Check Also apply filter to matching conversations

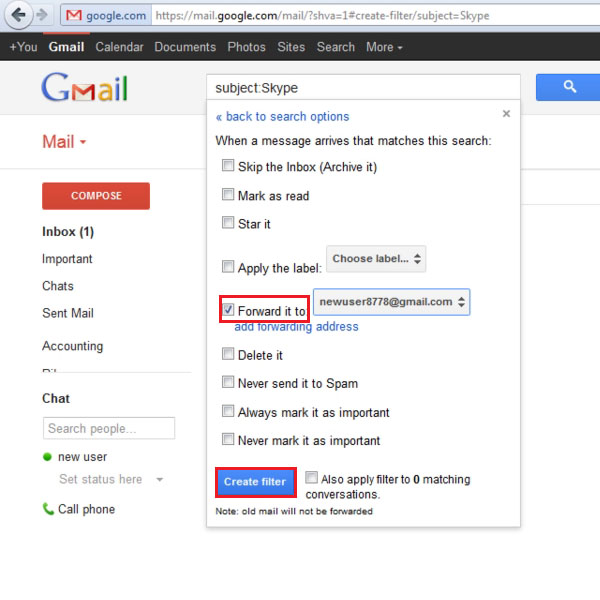(x=311, y=478)
